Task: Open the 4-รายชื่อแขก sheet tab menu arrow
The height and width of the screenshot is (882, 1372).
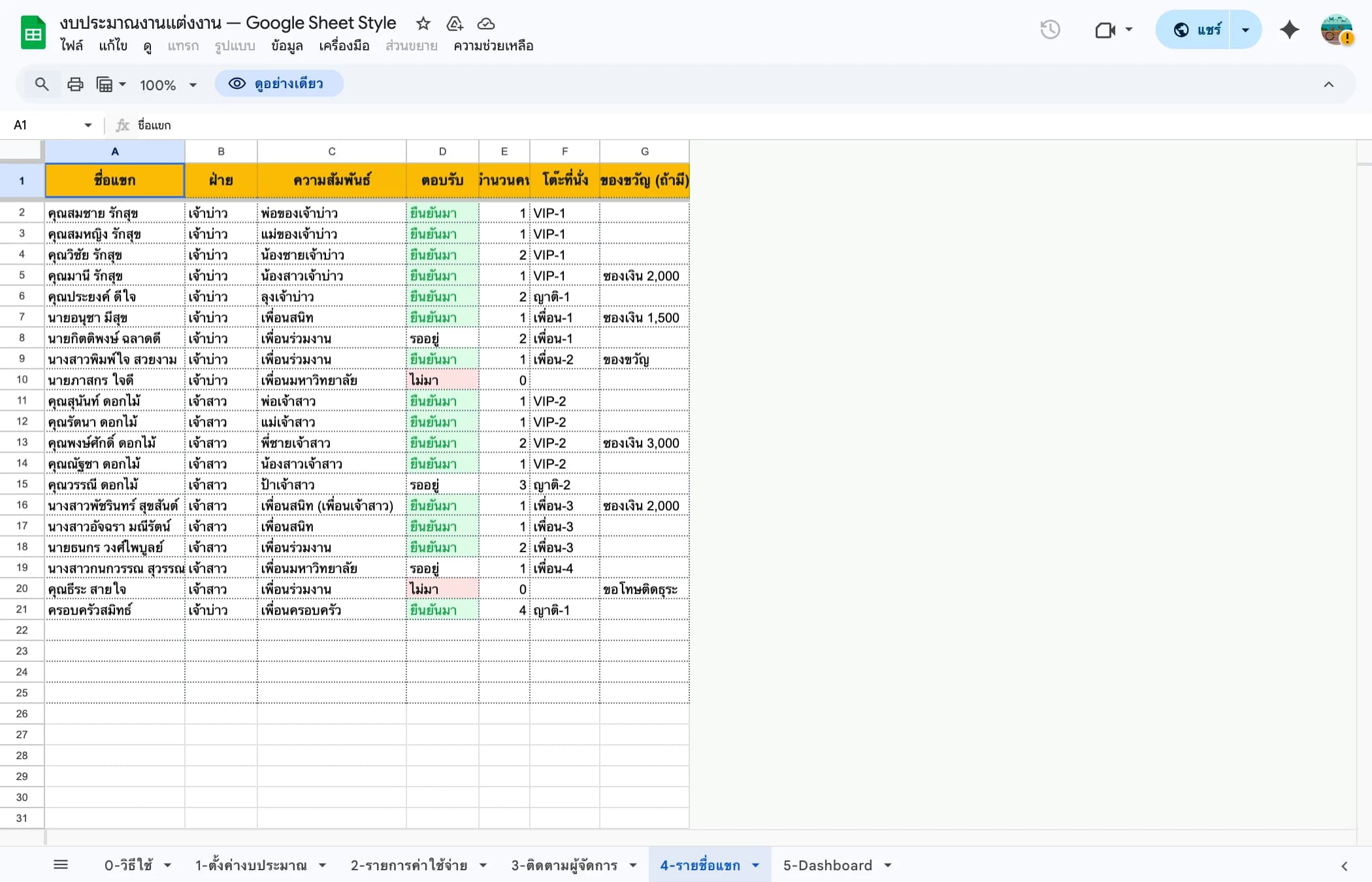Action: pyautogui.click(x=756, y=864)
